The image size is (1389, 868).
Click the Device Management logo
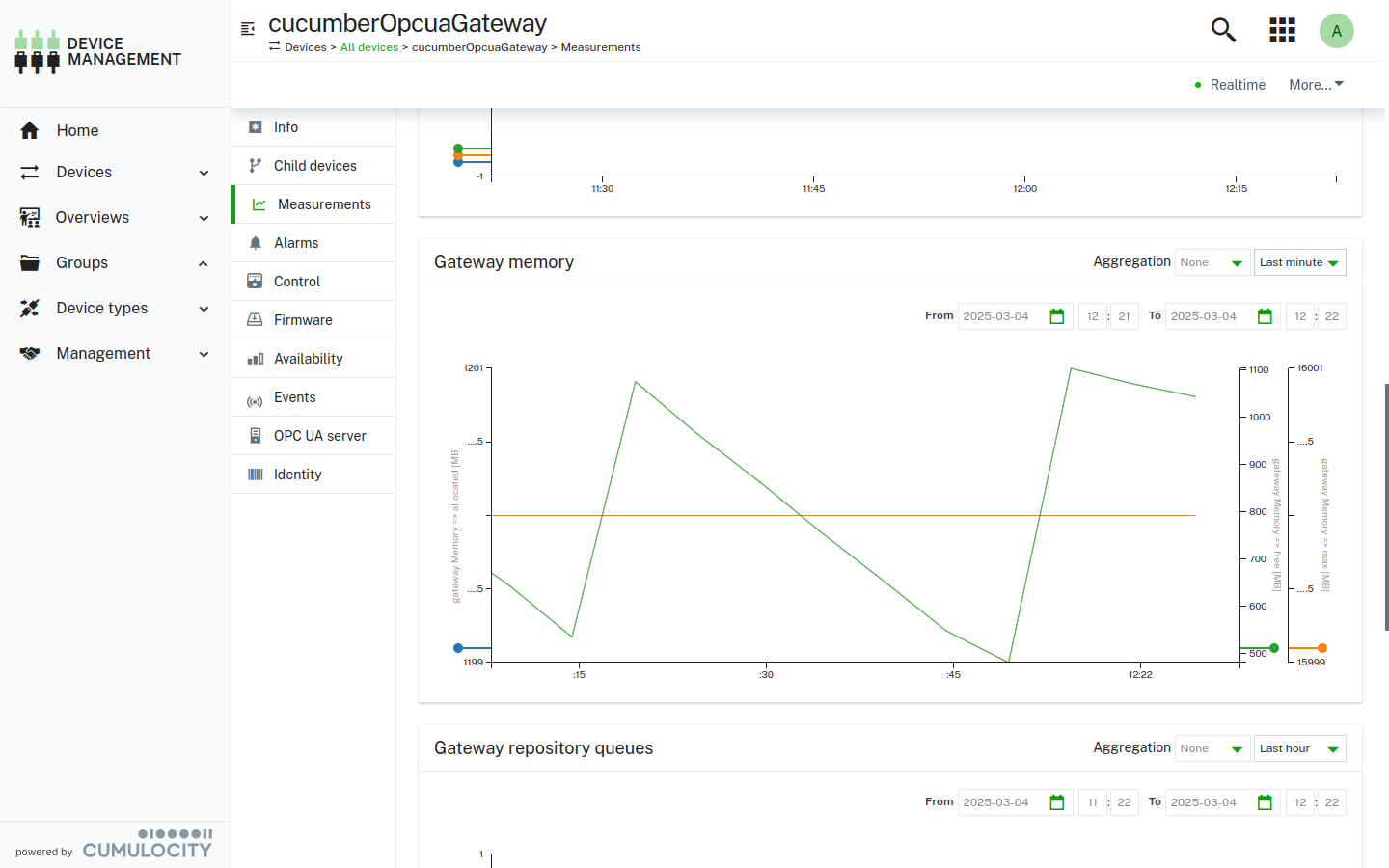coord(96,50)
